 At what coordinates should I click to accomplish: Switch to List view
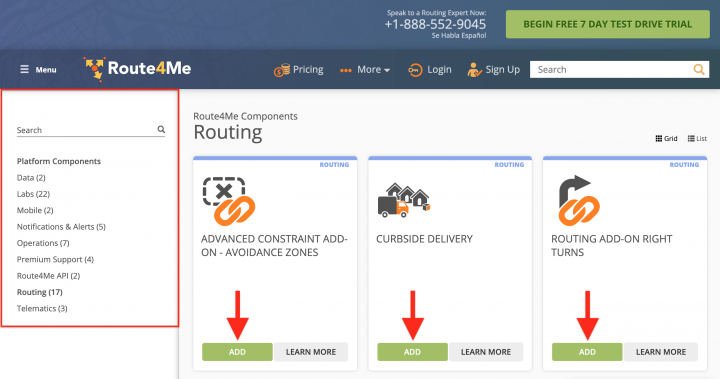click(x=697, y=138)
